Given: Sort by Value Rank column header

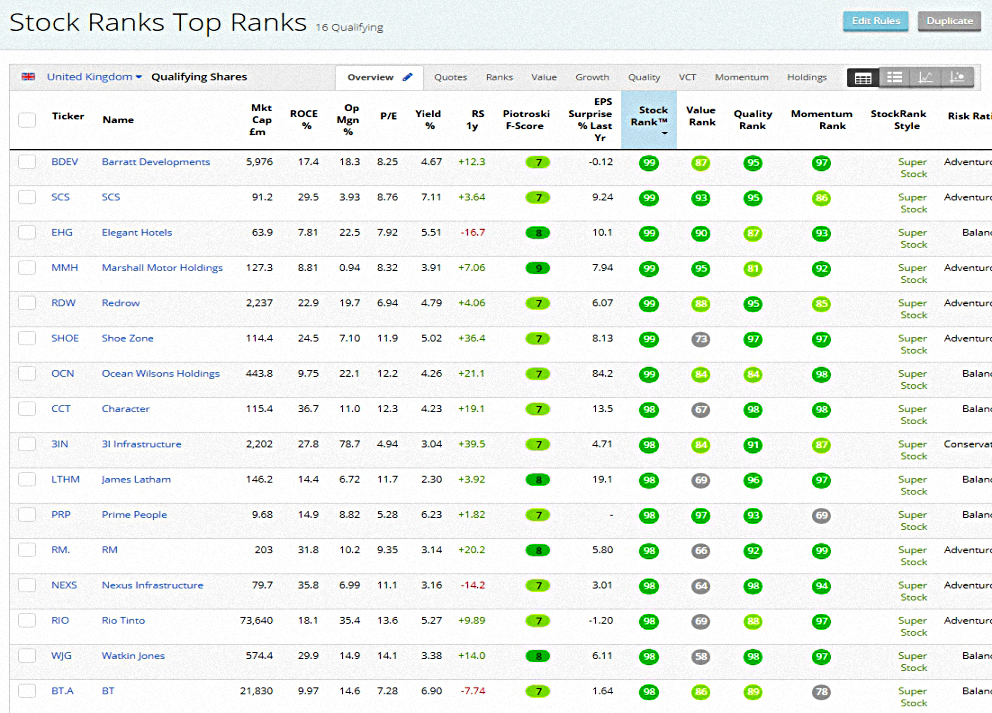Looking at the screenshot, I should [701, 116].
